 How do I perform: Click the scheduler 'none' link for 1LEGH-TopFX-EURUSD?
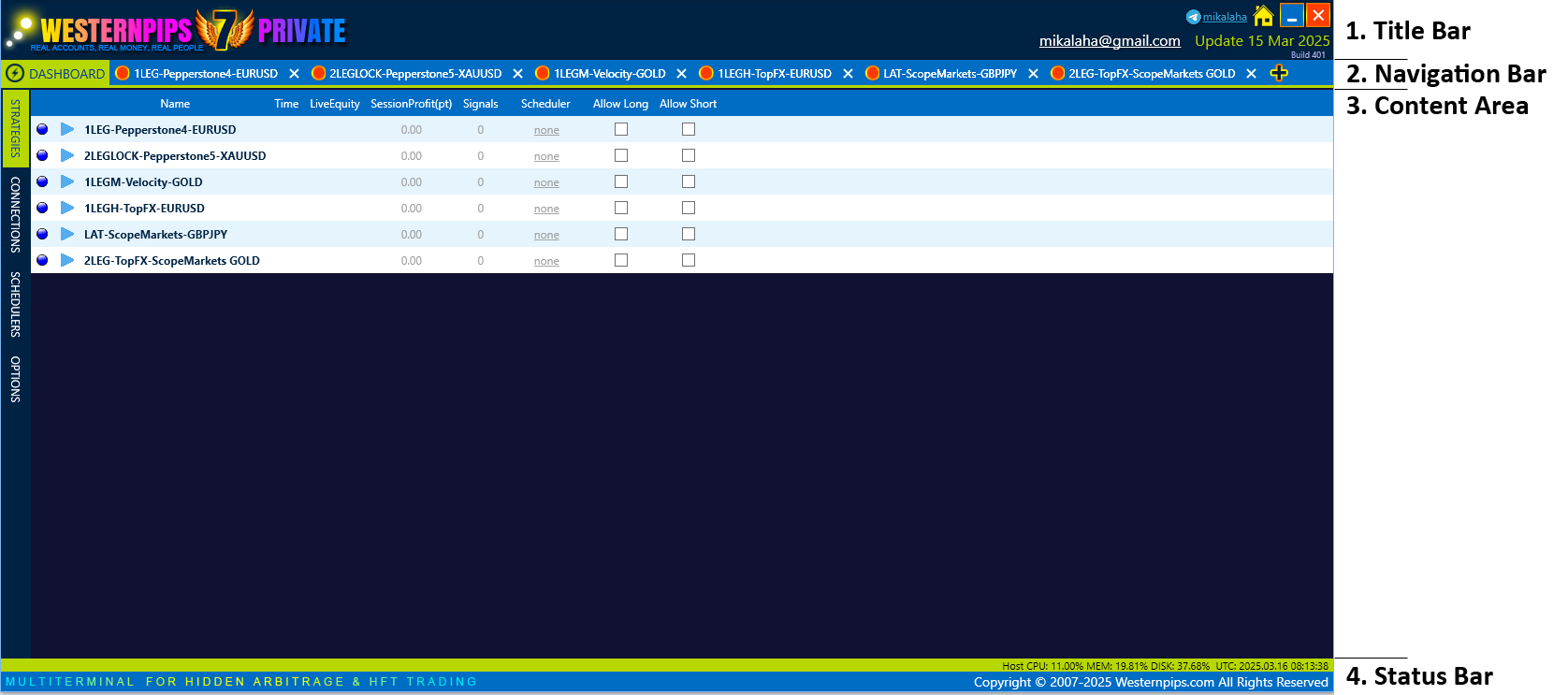[546, 209]
